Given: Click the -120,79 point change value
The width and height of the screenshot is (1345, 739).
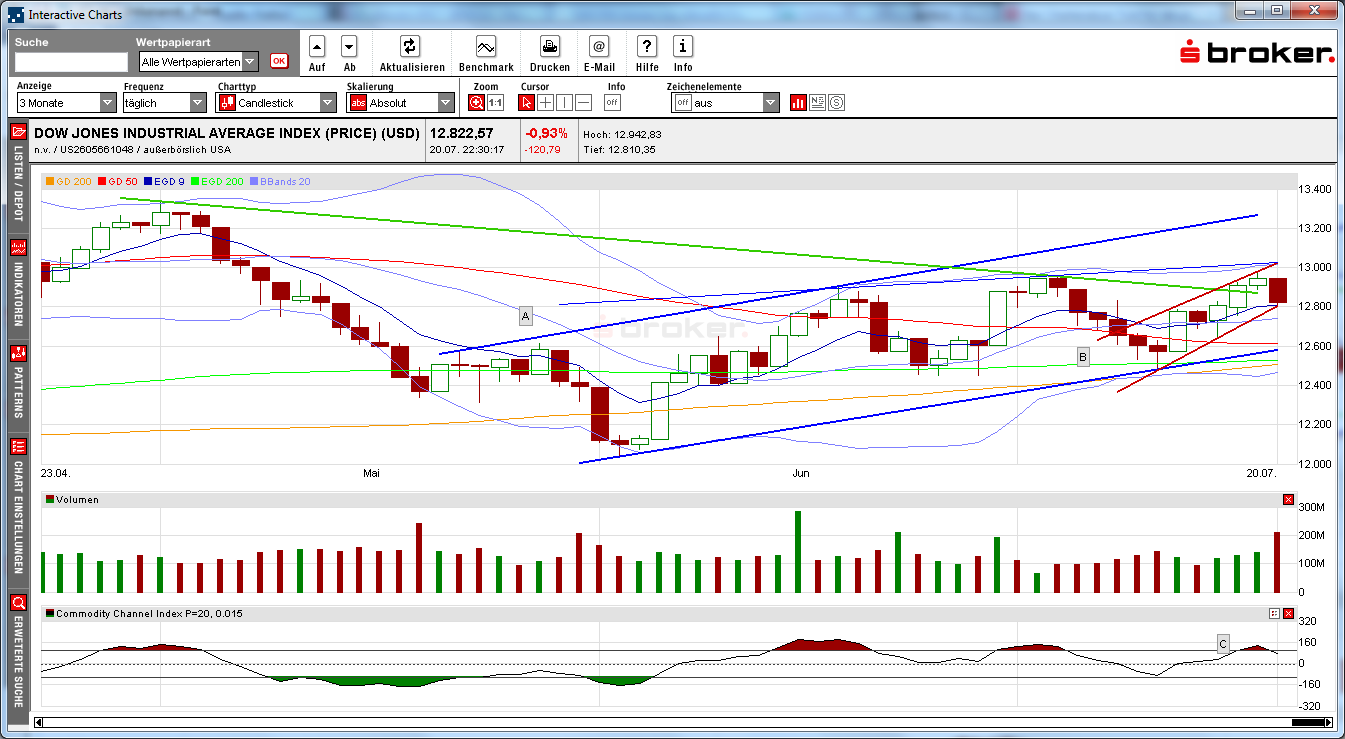Looking at the screenshot, I should pos(543,150).
